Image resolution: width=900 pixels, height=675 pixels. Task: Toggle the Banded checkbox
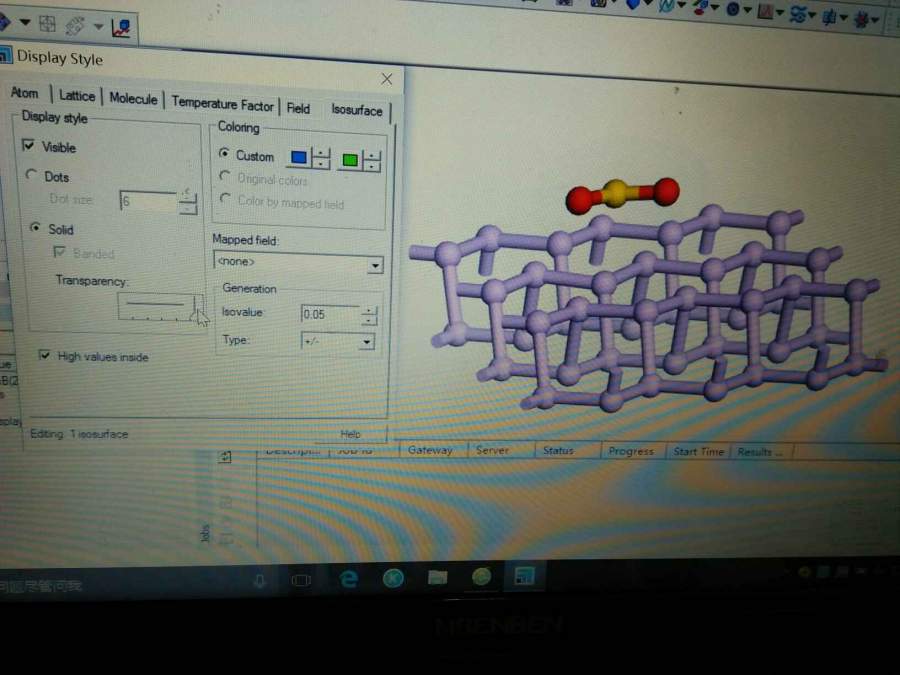pyautogui.click(x=59, y=252)
